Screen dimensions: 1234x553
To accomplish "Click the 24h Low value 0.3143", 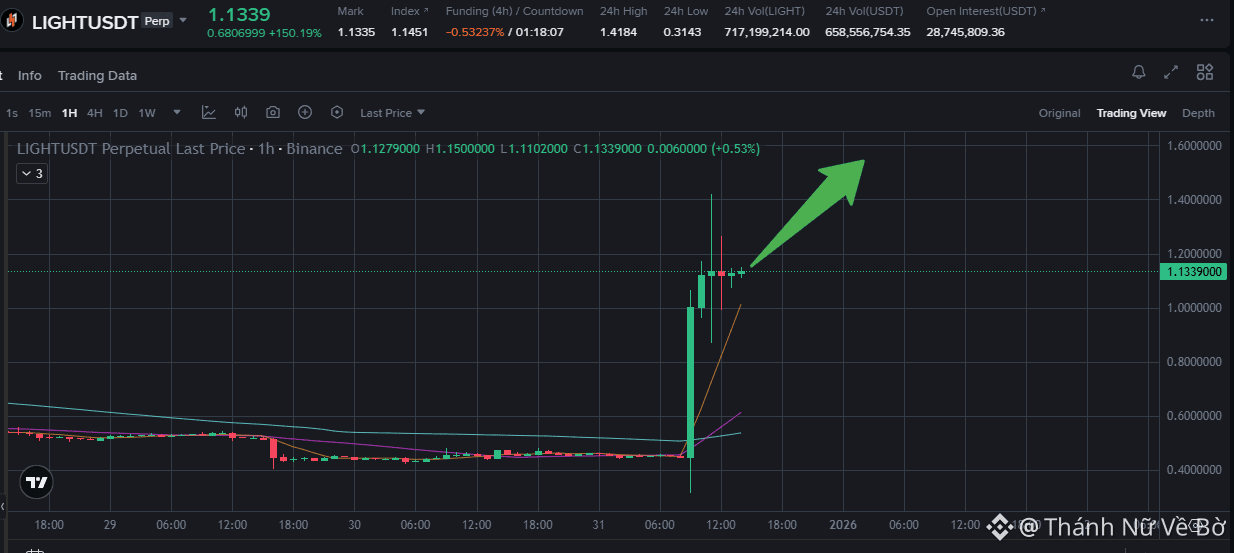I will [x=682, y=32].
